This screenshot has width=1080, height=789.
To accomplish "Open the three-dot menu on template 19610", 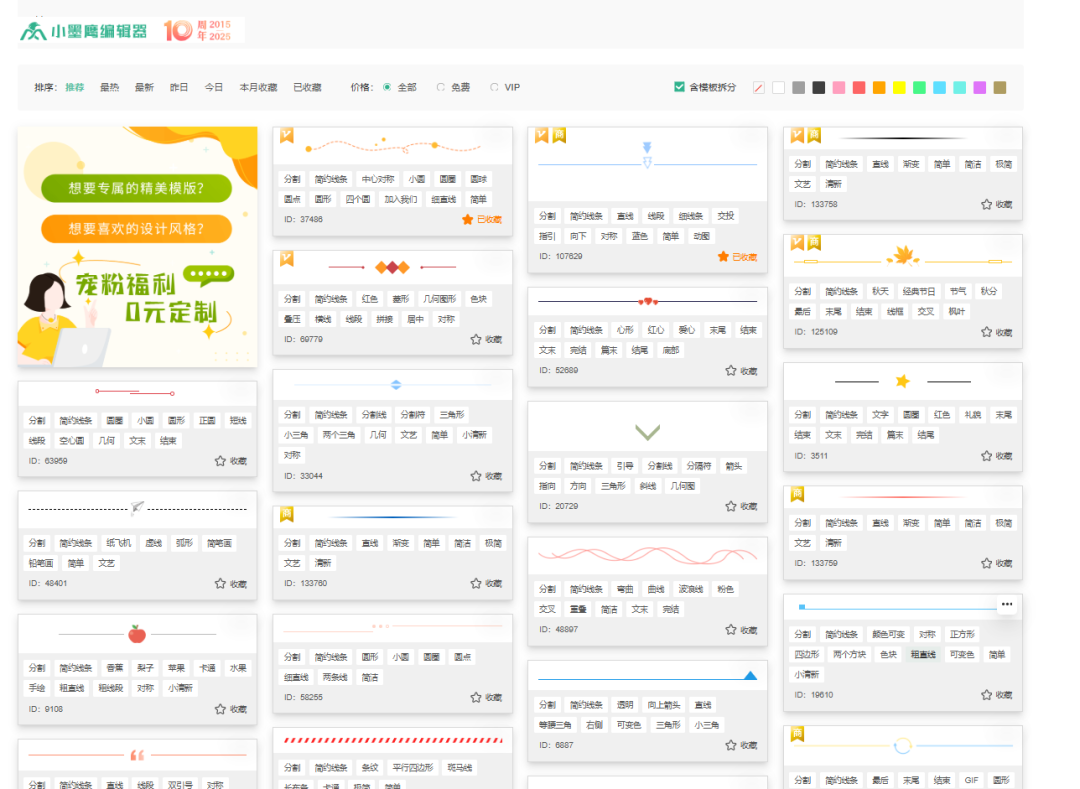I will (x=1007, y=604).
